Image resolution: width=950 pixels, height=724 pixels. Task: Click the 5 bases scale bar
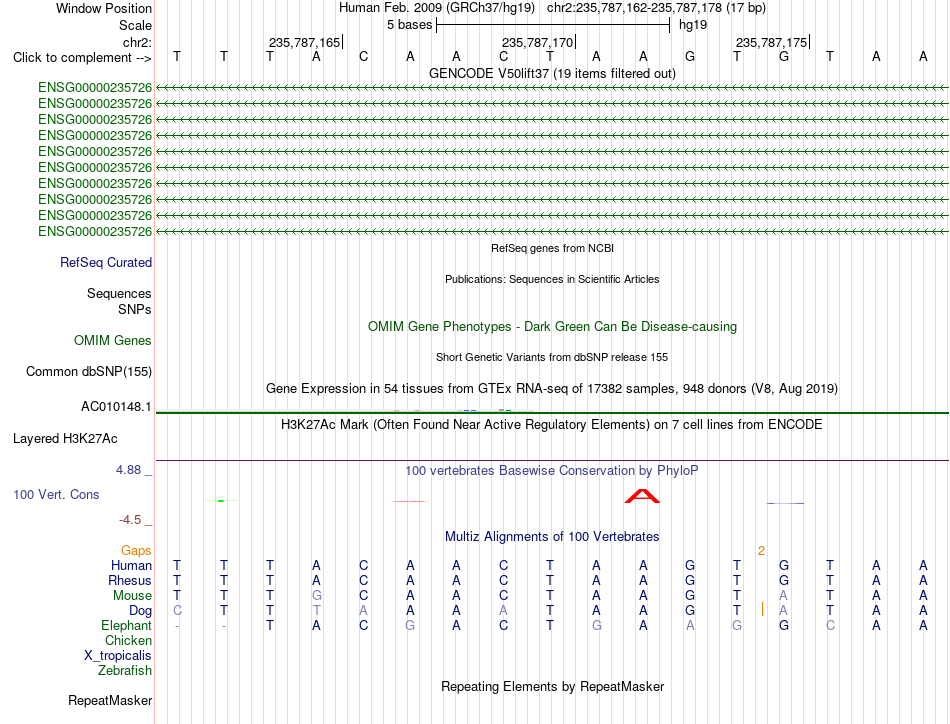pos(553,25)
